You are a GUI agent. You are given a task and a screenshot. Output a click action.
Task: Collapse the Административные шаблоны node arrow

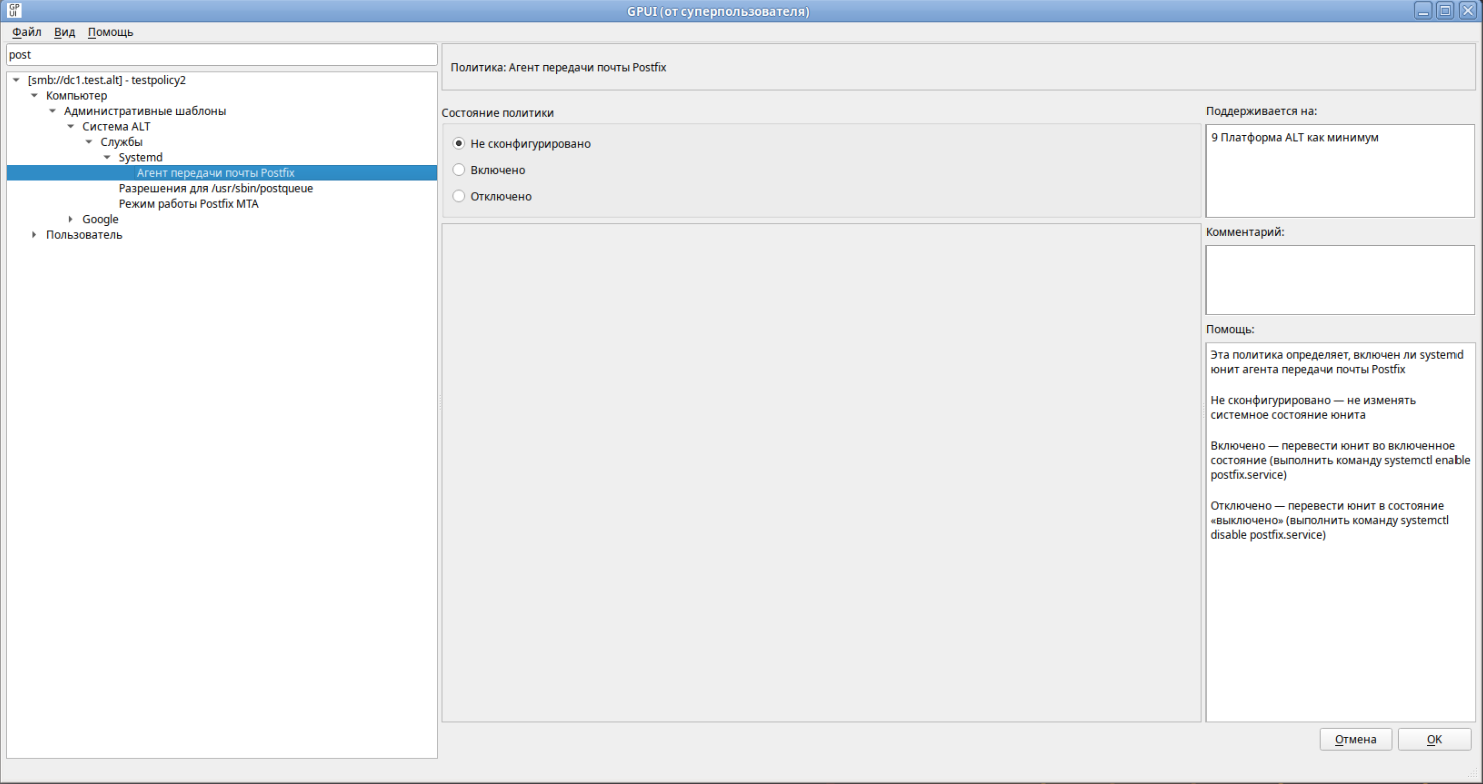pyautogui.click(x=52, y=111)
